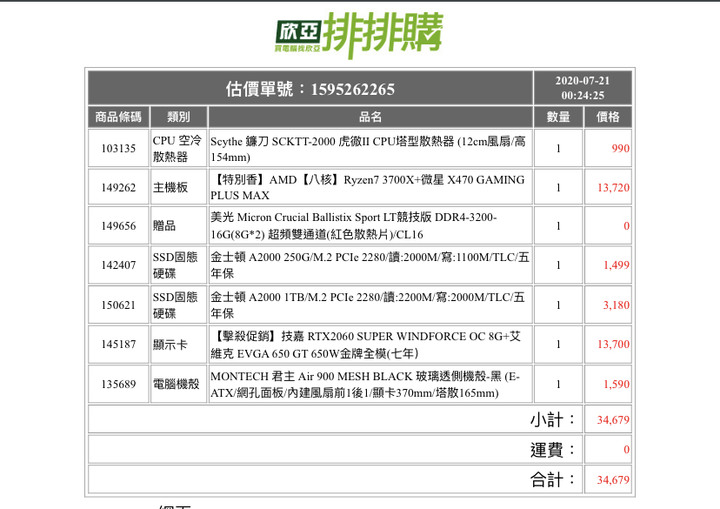Viewport: 720px width, 509px height.
Task: Select product code 103135
Action: point(118,148)
